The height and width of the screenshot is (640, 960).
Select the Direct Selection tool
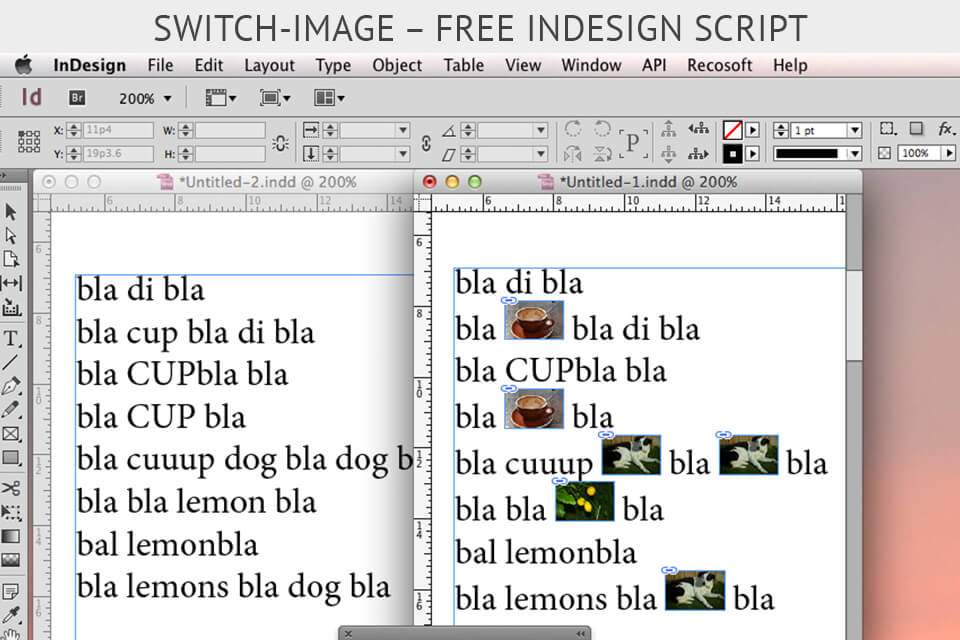coord(13,235)
